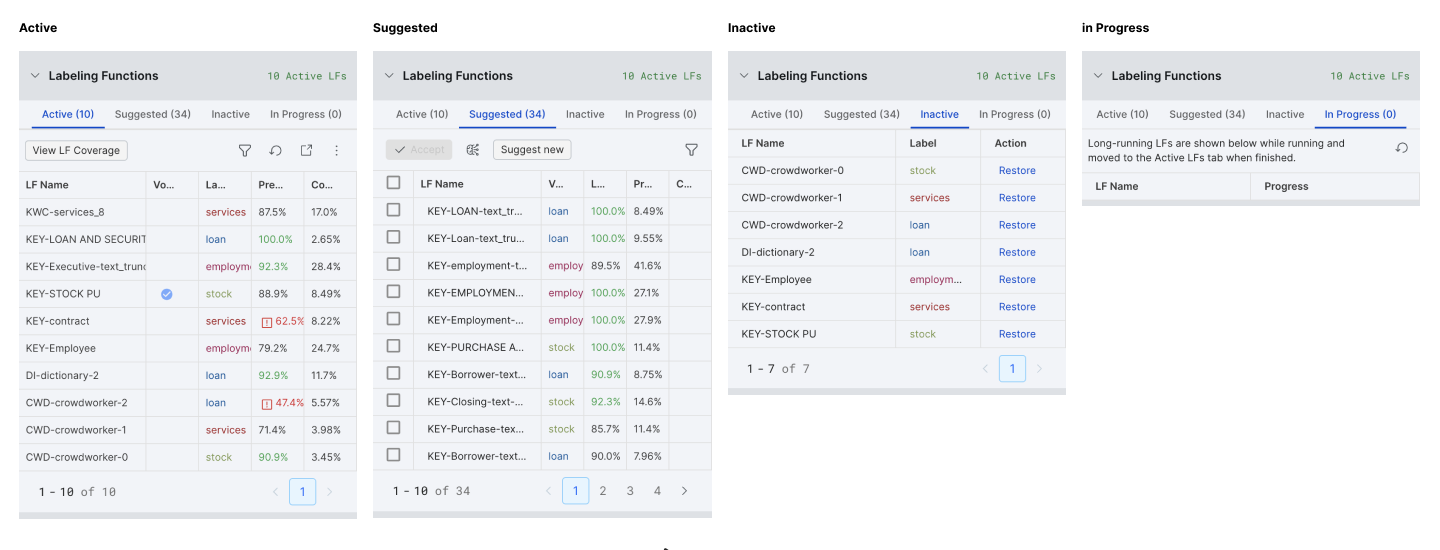Viewport: 1440px width, 550px height.
Task: Click the 10 Active LFs label in Active panel
Action: pyautogui.click(x=307, y=76)
